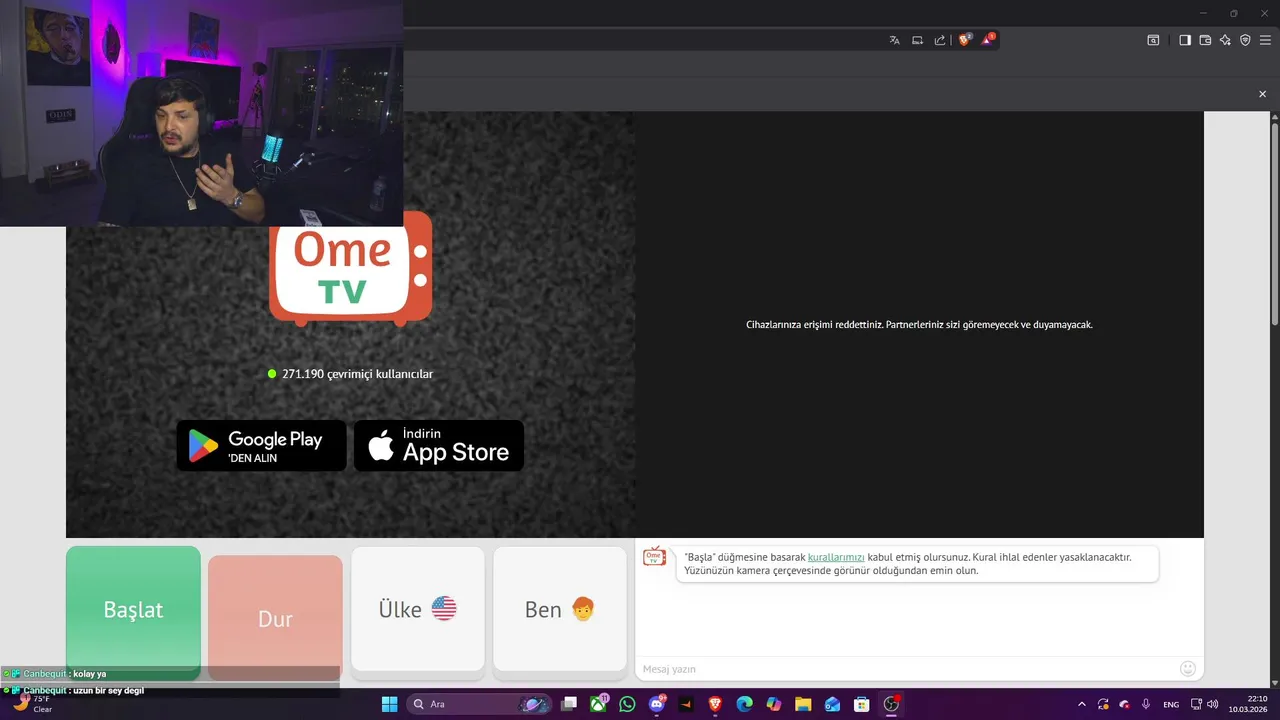The width and height of the screenshot is (1280, 720).
Task: Dismiss the bar below the browser toolbar
Action: pyautogui.click(x=1262, y=94)
